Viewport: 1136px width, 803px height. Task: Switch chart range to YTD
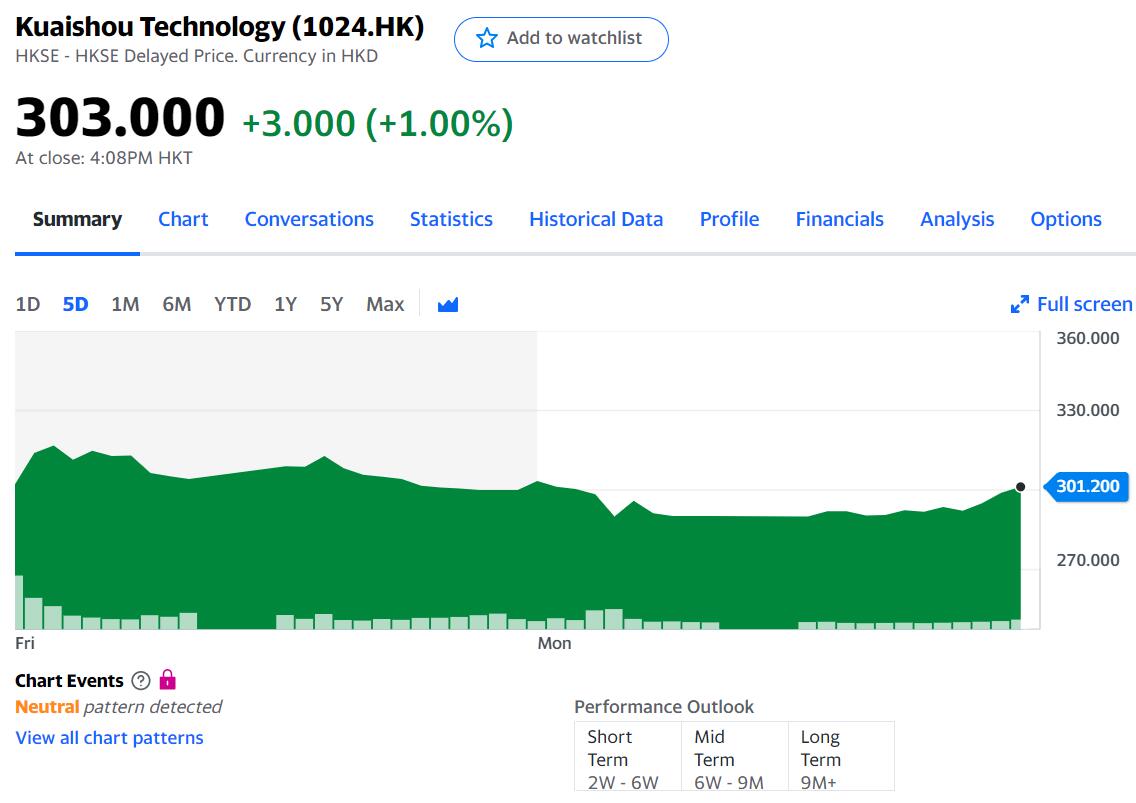click(x=232, y=304)
